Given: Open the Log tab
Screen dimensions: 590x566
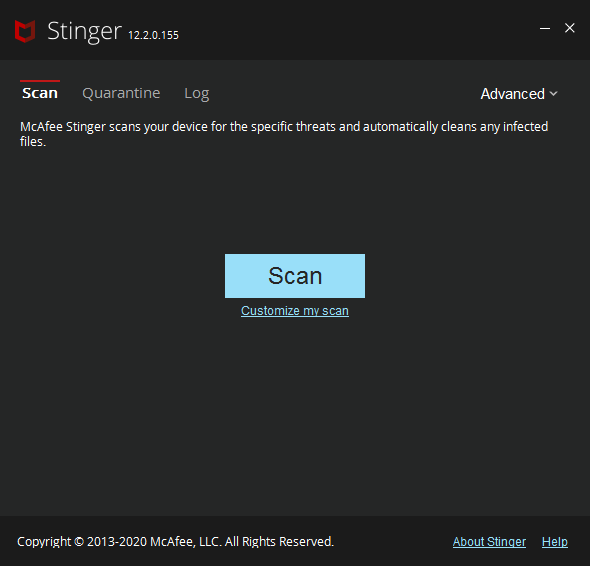Looking at the screenshot, I should click(x=197, y=94).
